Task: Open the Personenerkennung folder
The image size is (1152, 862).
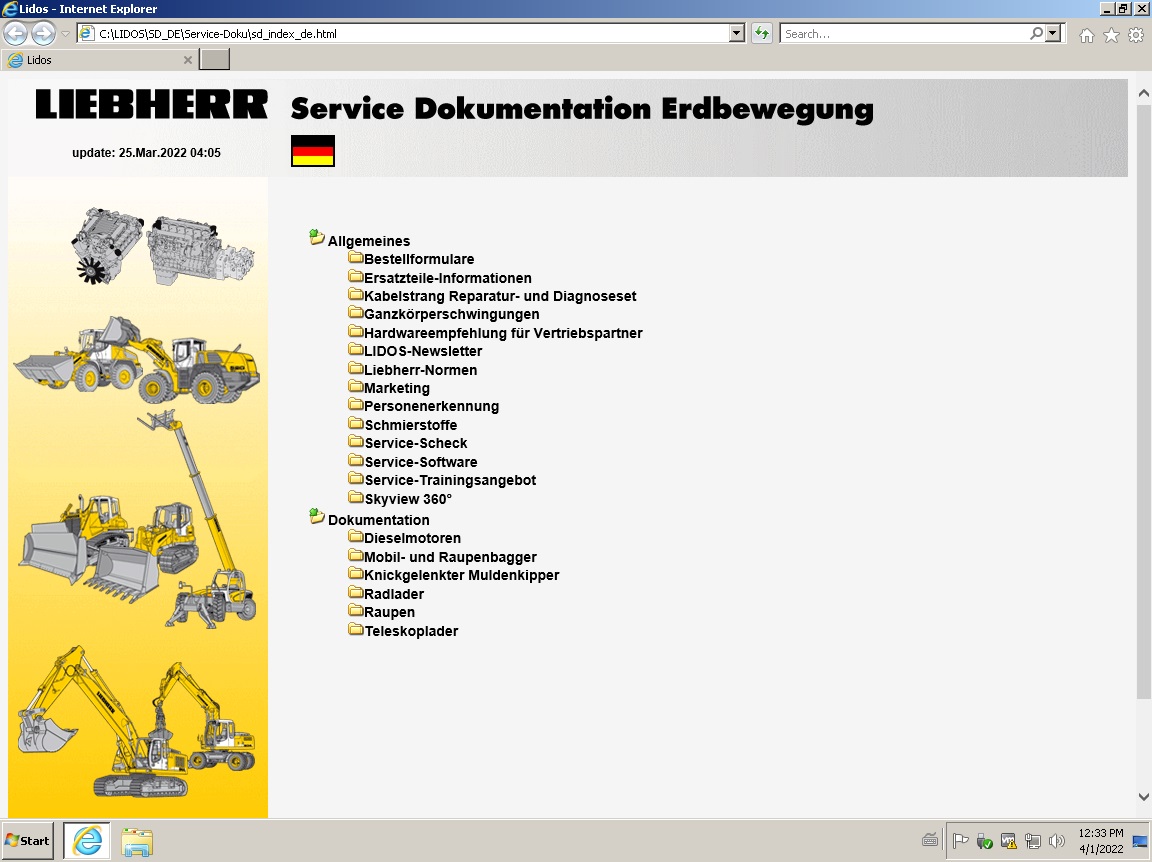Action: [431, 406]
